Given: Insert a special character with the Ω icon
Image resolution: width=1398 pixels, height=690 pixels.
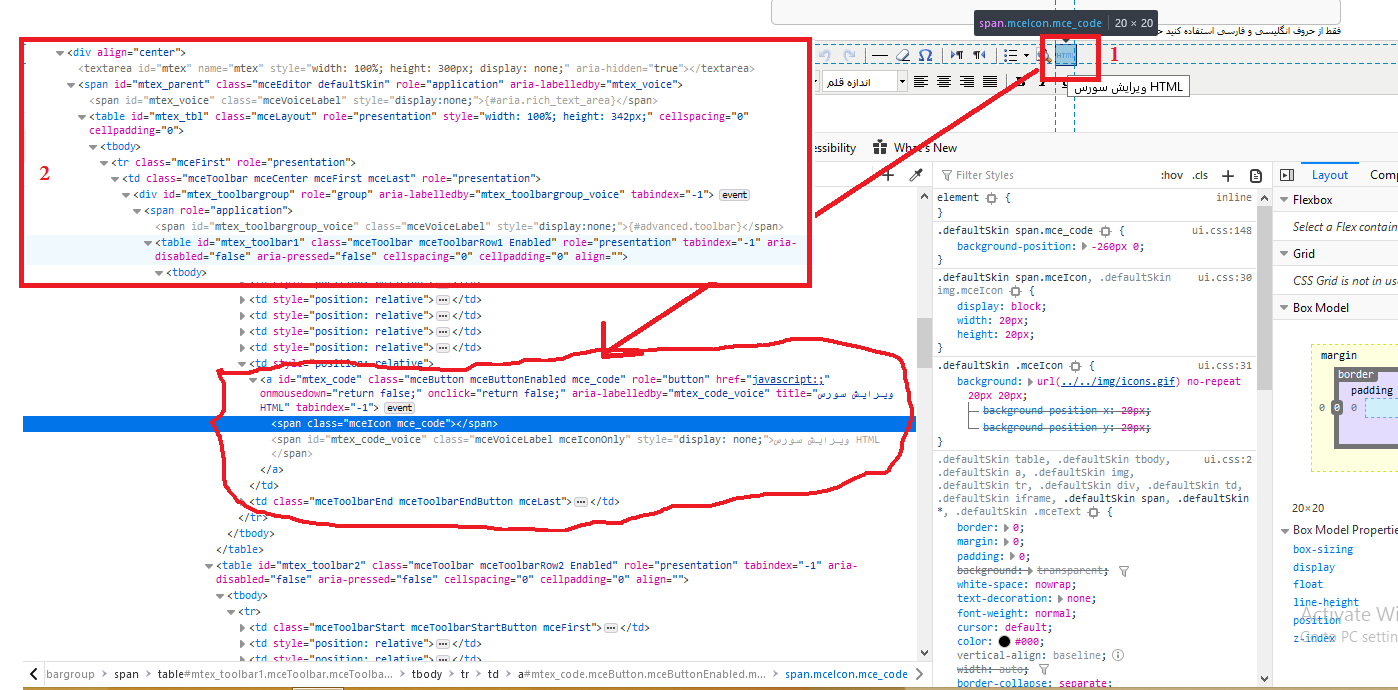Looking at the screenshot, I should point(926,55).
